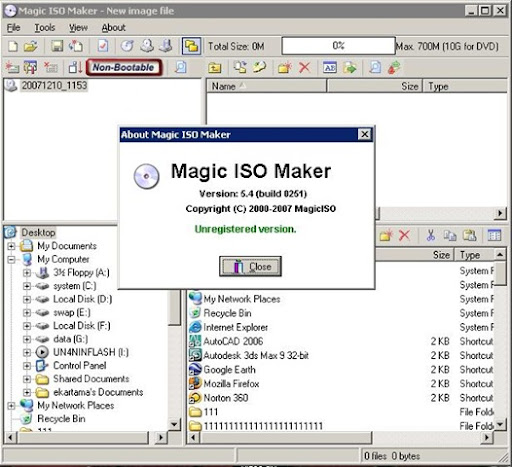Select Internet Explorer in file list
The width and height of the screenshot is (512, 467).
pos(236,327)
